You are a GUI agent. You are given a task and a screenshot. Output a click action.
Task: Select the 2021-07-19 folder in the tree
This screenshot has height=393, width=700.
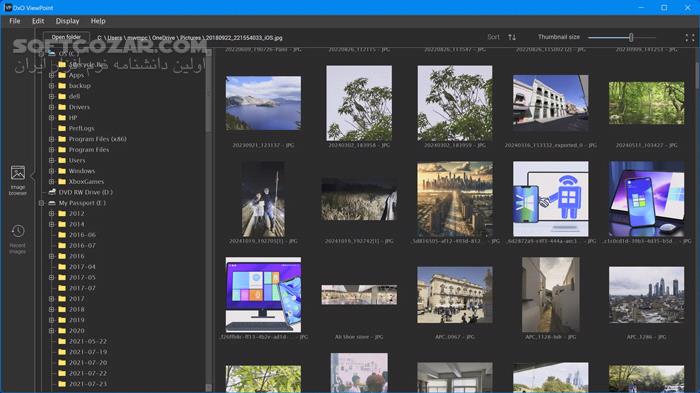tap(88, 352)
